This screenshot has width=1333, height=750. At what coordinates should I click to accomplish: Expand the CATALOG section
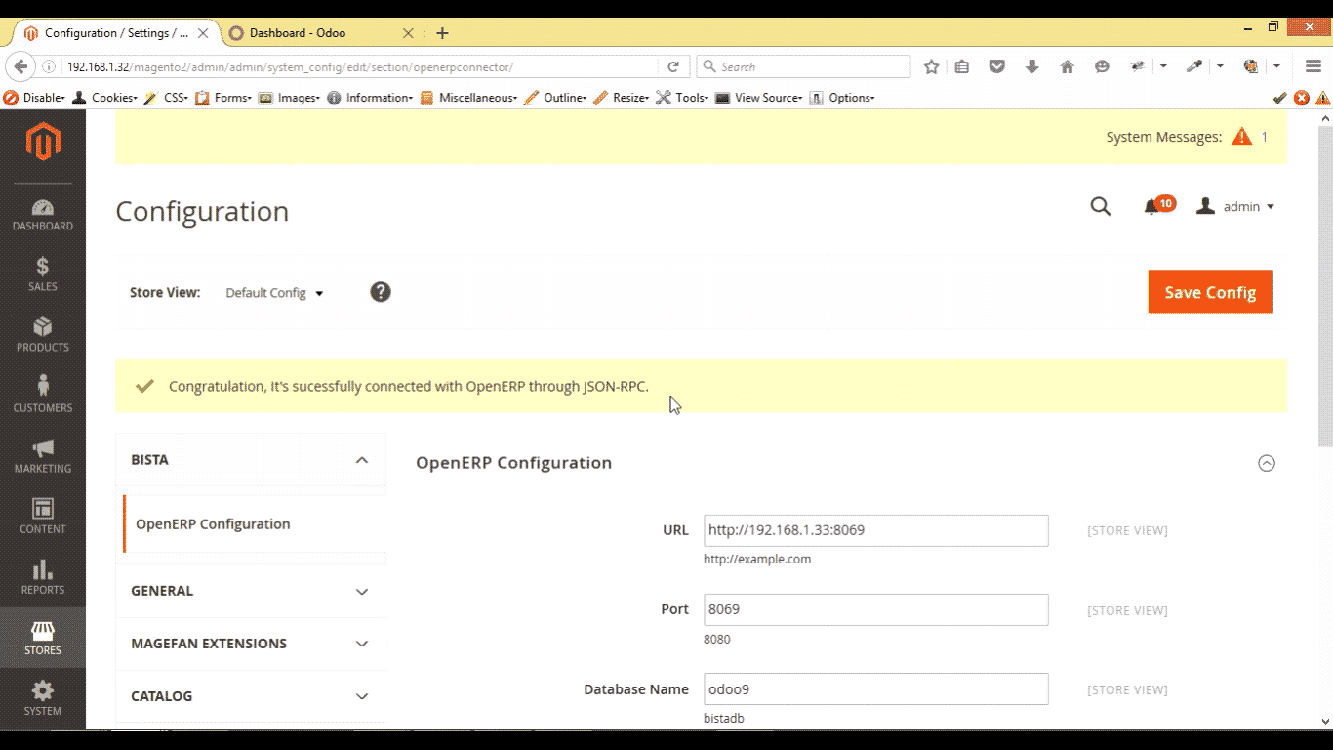click(x=250, y=696)
